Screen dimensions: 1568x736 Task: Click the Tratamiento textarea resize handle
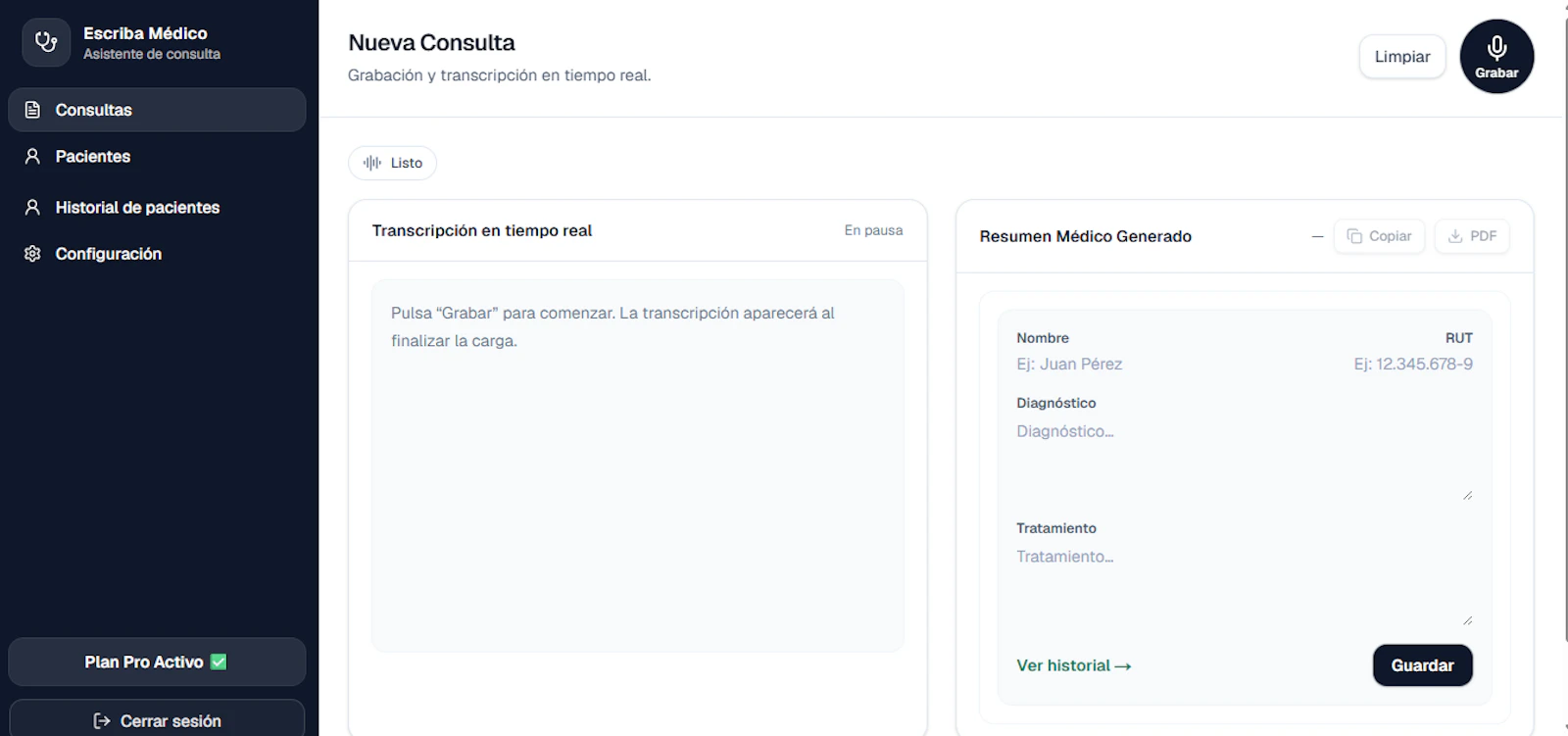pos(1467,620)
